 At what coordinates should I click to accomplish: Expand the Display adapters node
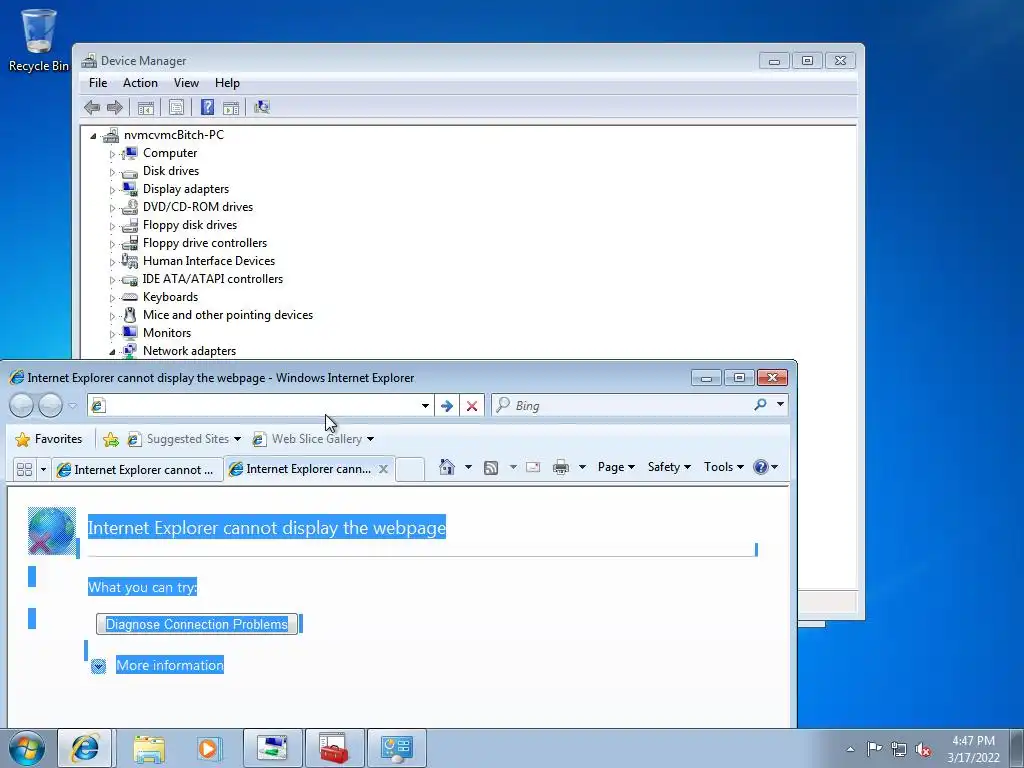point(112,190)
